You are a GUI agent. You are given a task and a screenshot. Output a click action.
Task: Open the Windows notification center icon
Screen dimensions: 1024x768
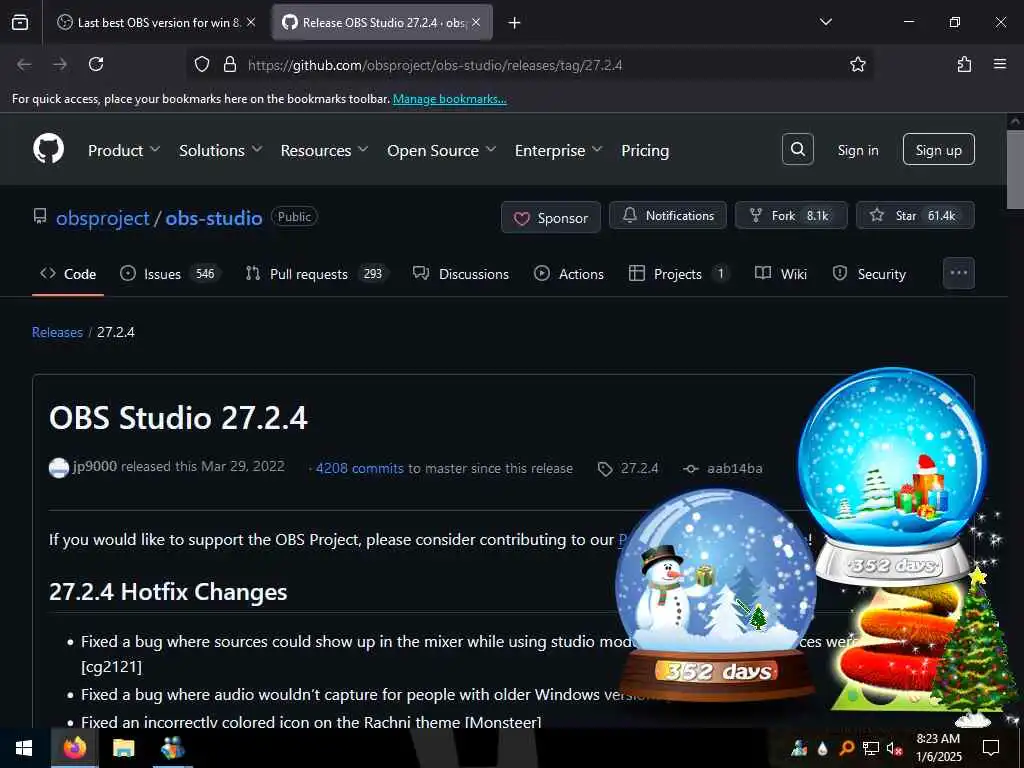click(991, 748)
